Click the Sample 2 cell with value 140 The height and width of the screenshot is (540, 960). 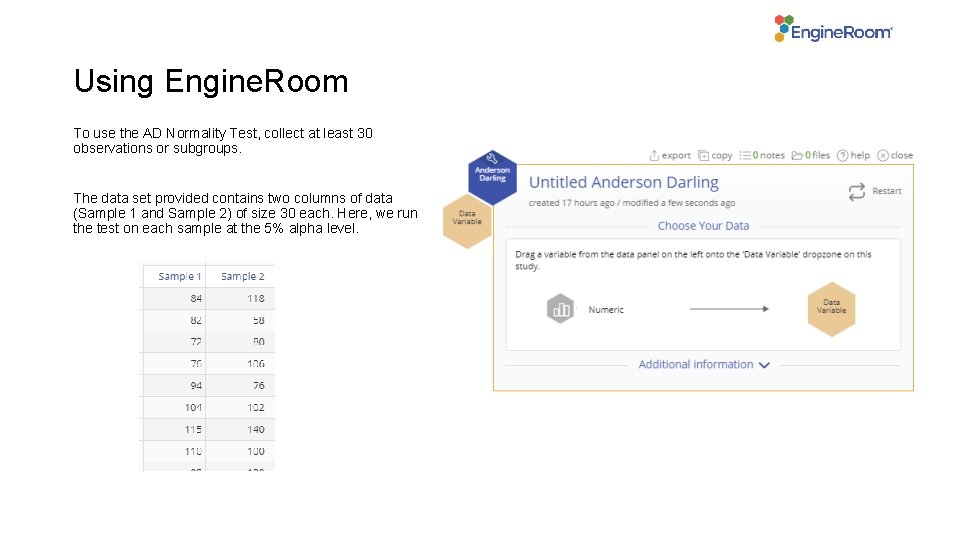(241, 430)
